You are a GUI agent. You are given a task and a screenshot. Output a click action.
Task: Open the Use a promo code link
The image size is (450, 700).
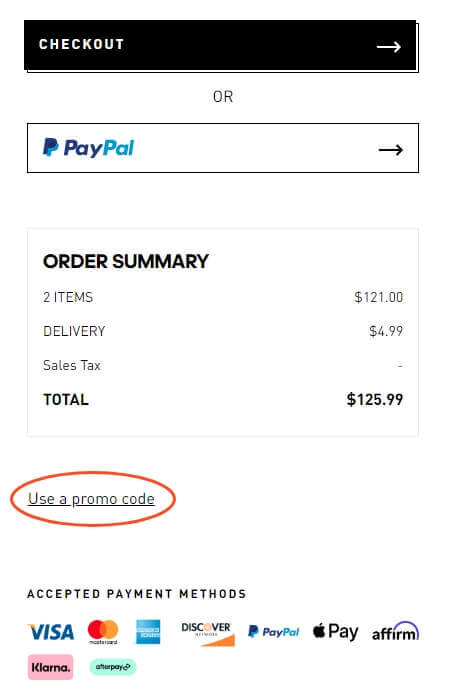pyautogui.click(x=91, y=499)
